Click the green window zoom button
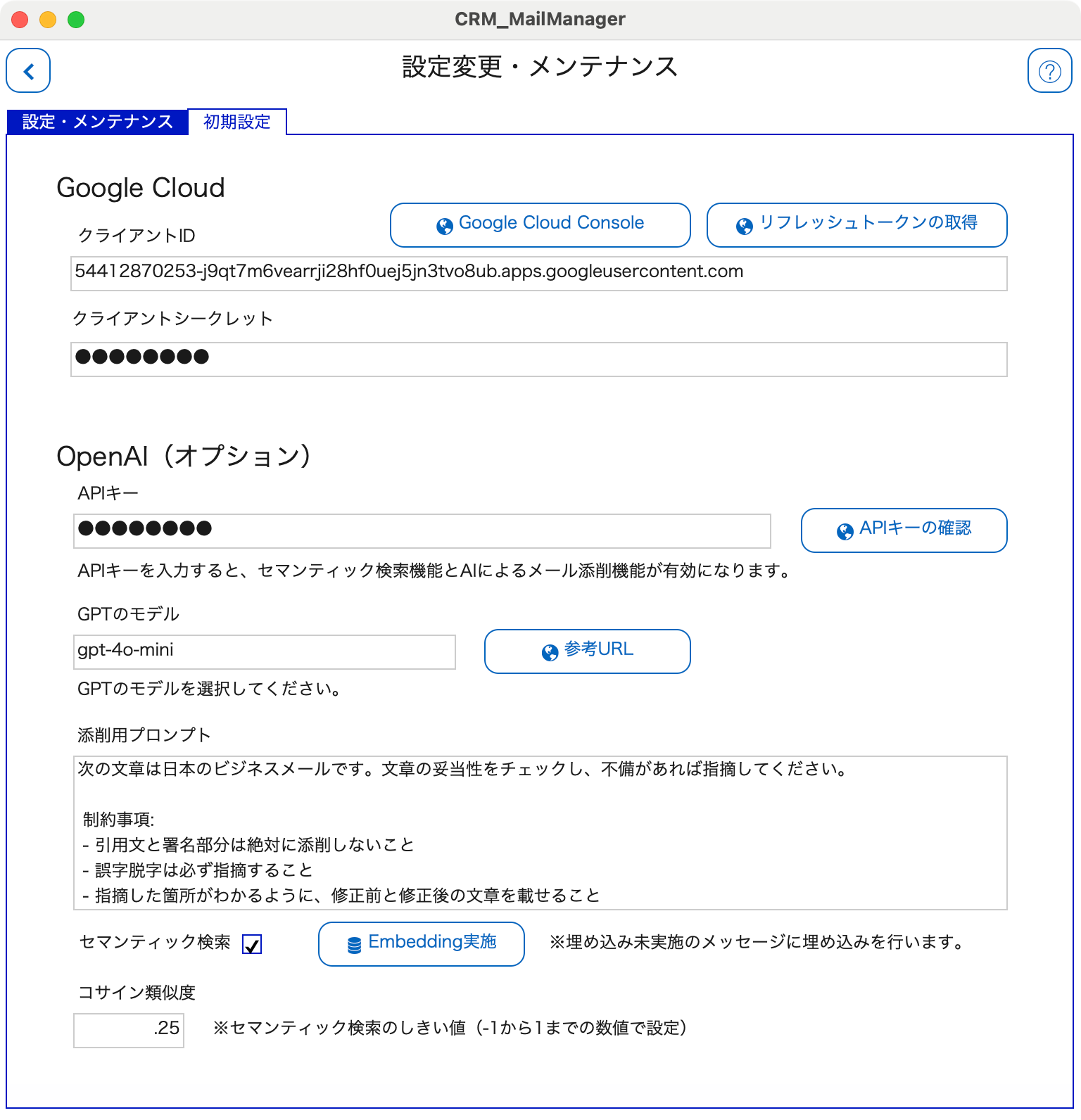This screenshot has height=1120, width=1081. click(76, 20)
